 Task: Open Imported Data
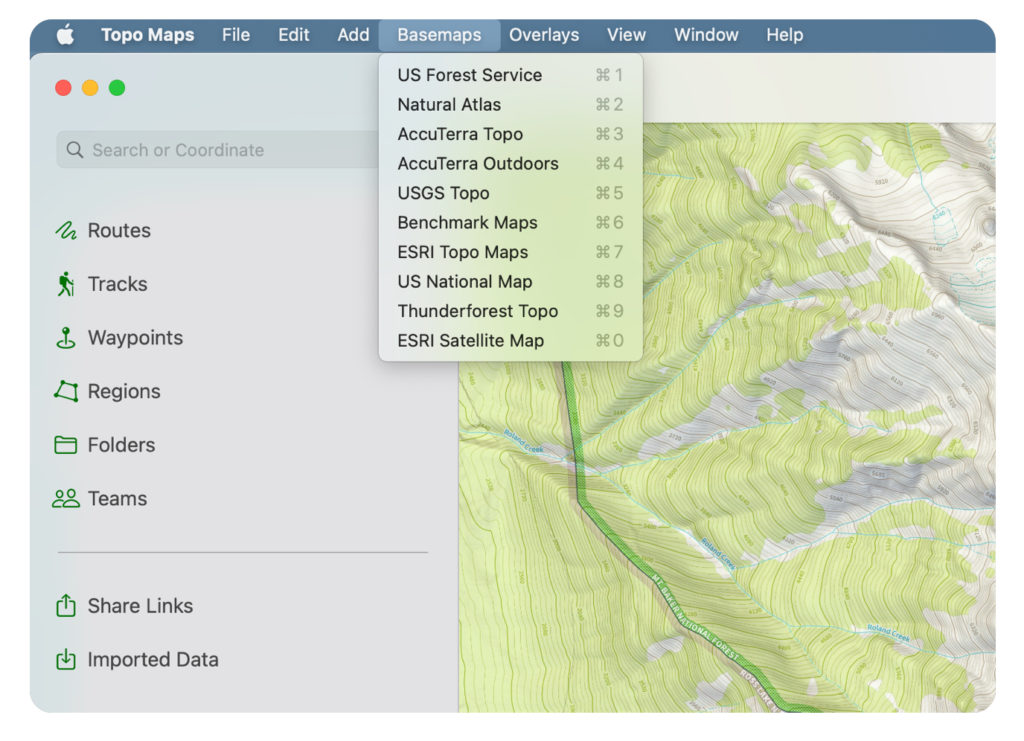pyautogui.click(x=153, y=659)
